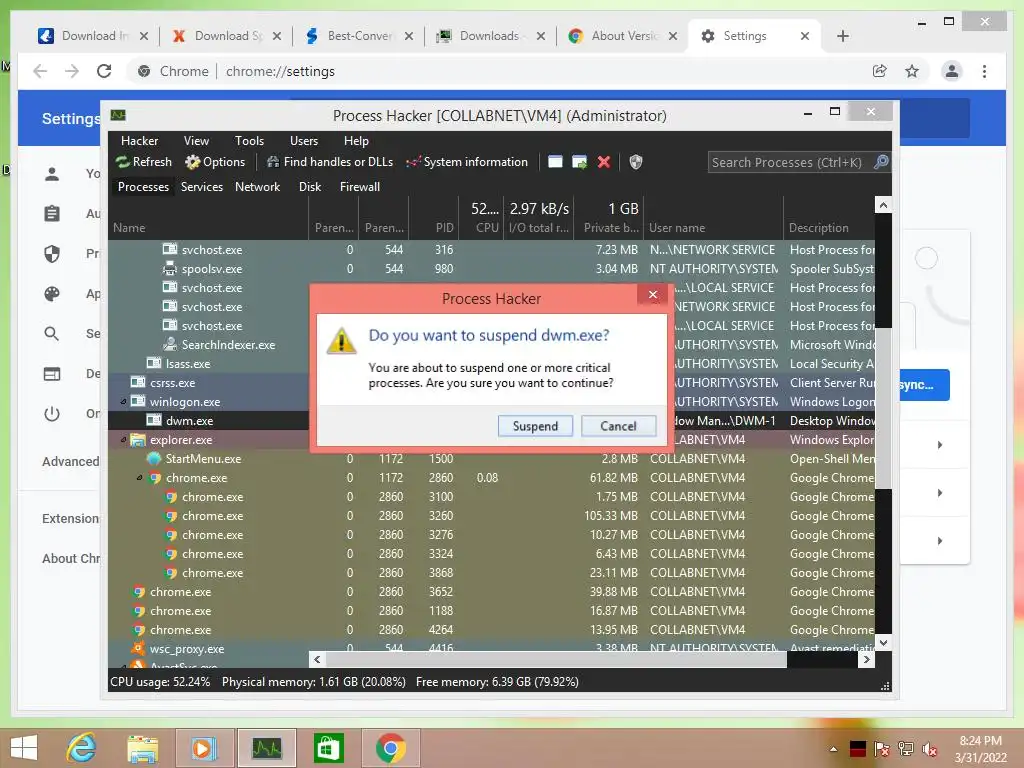Cancel the suspend dwm.exe dialog
Screen dimensions: 1024x768
[x=618, y=426]
